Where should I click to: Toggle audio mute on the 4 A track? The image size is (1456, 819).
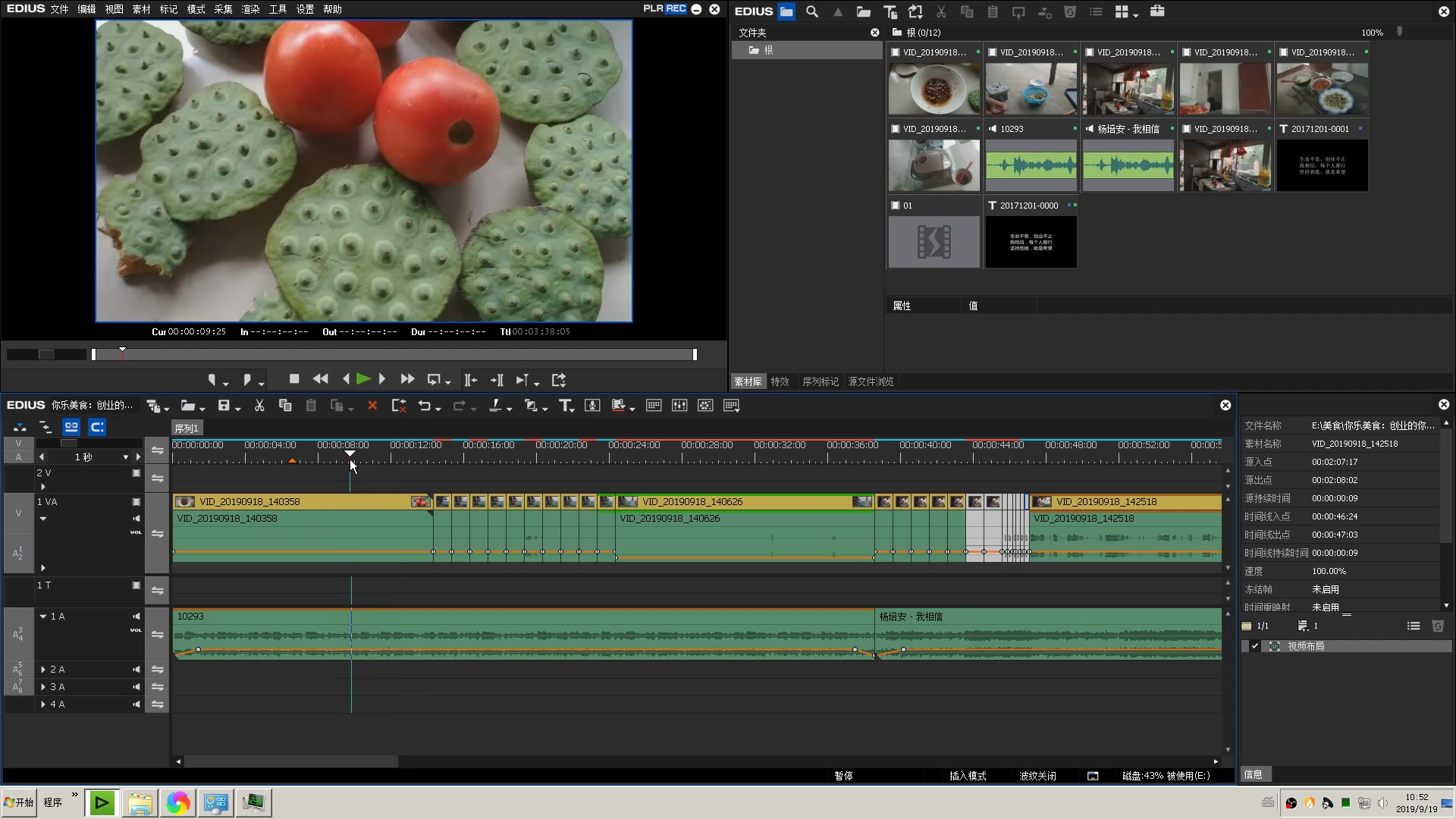(x=136, y=704)
